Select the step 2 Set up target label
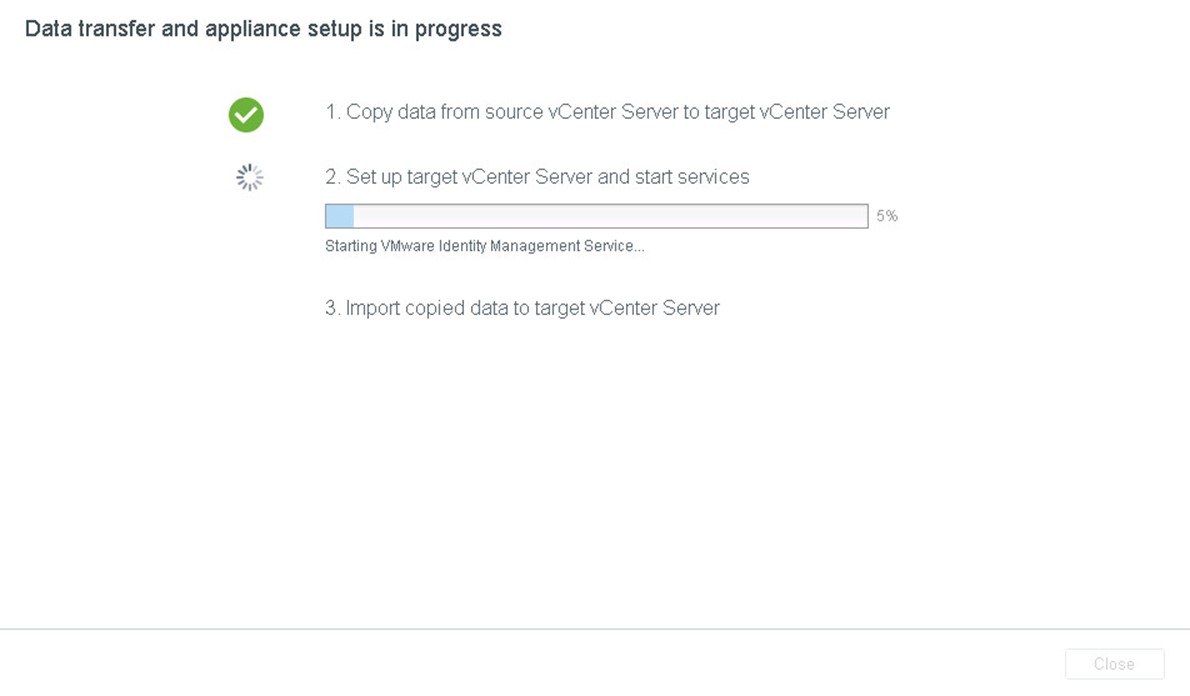 pyautogui.click(x=537, y=177)
